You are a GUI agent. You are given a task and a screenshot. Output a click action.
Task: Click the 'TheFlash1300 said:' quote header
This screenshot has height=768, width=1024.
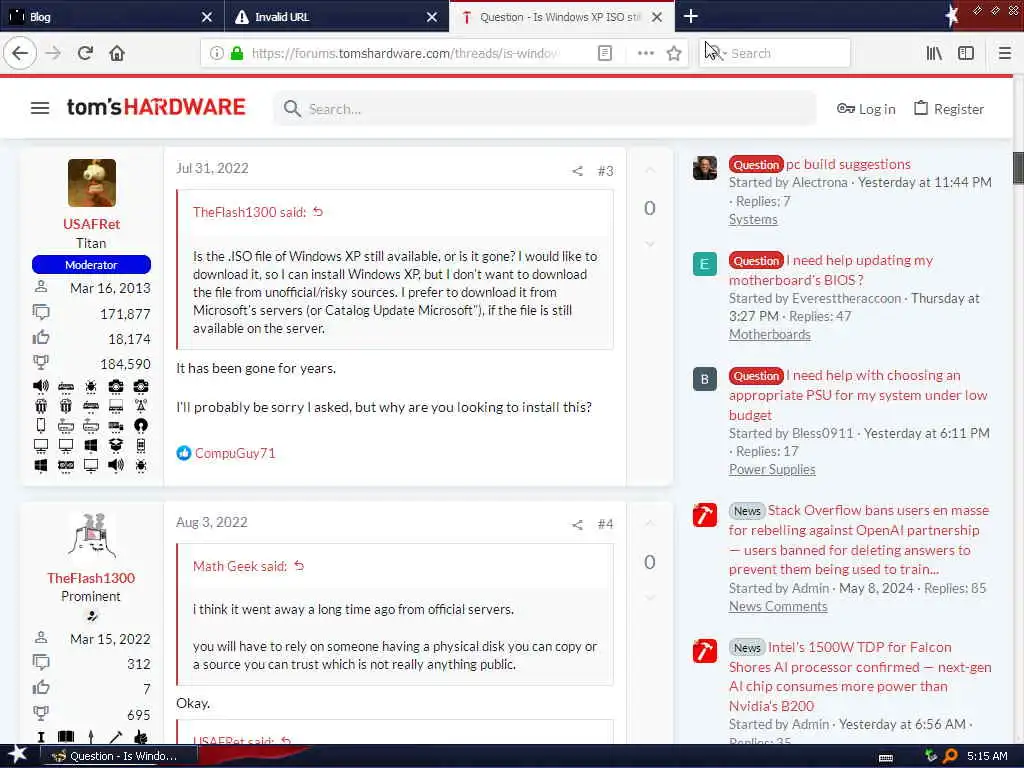point(249,212)
